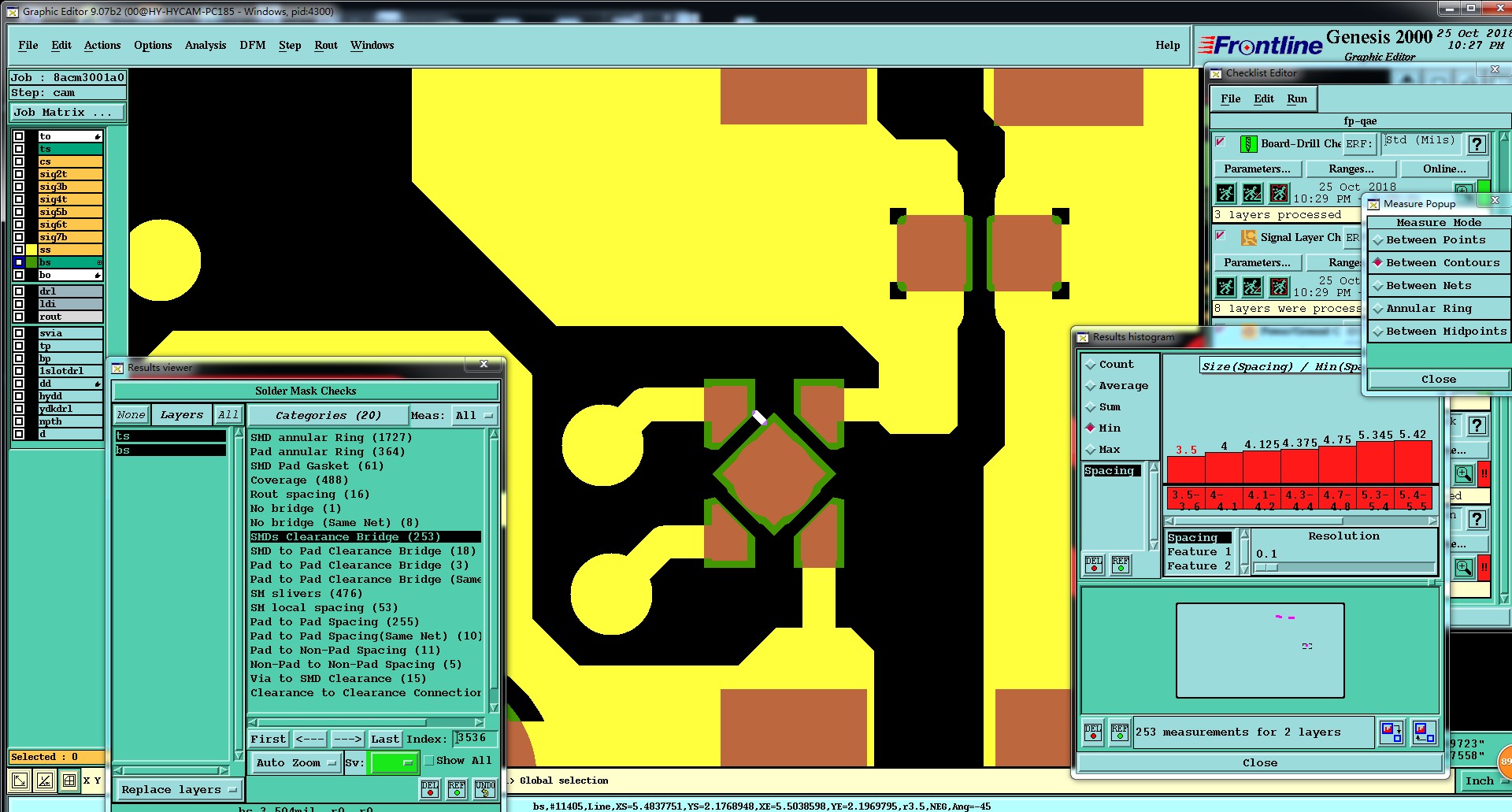Click DEL icon under histogram Spacing list
Image resolution: width=1512 pixels, height=812 pixels.
1094,565
